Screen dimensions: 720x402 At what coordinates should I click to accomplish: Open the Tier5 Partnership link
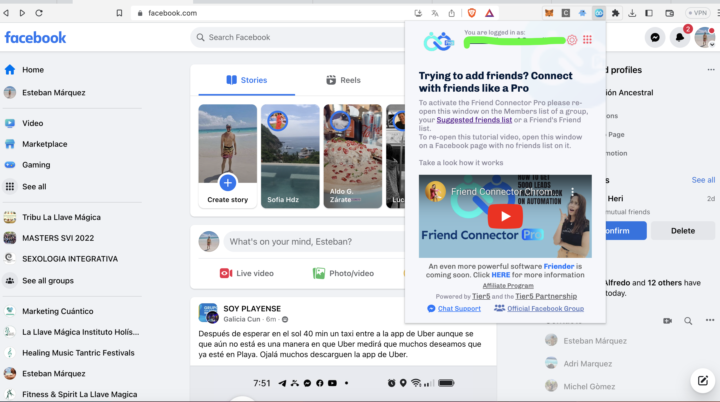[x=546, y=296]
